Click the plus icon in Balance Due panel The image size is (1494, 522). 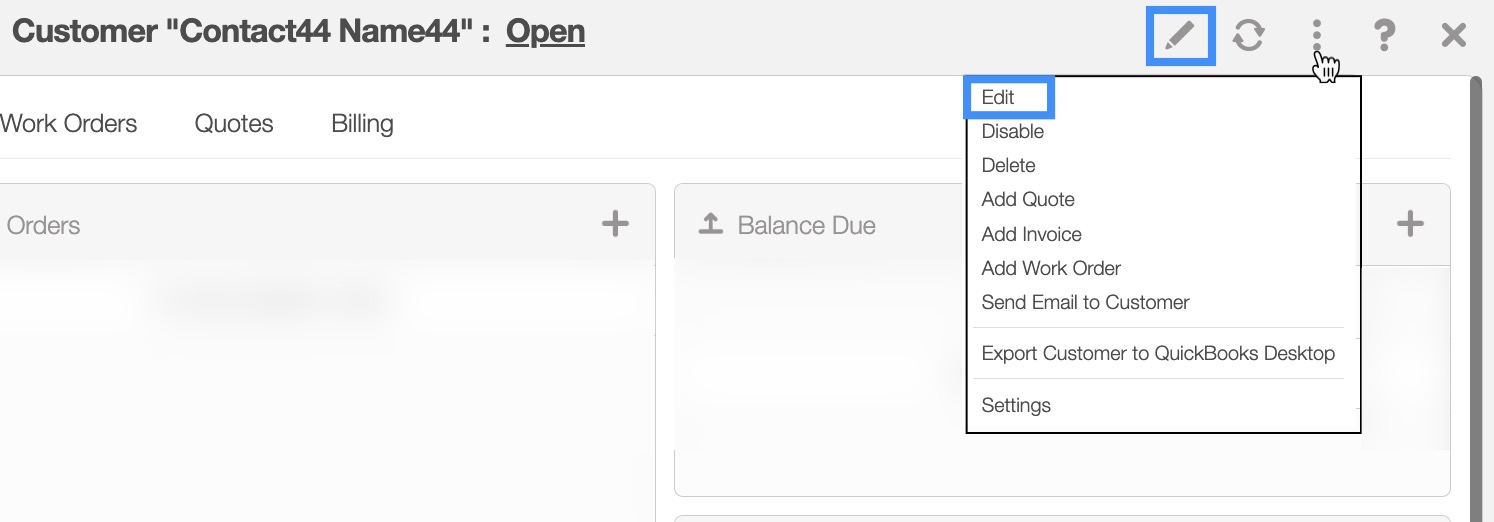click(1409, 224)
